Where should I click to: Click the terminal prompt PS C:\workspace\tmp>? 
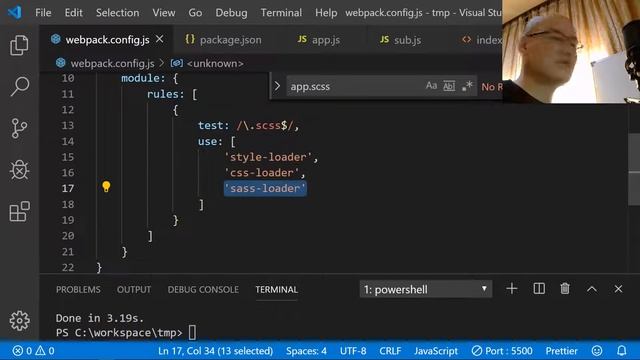pos(119,333)
